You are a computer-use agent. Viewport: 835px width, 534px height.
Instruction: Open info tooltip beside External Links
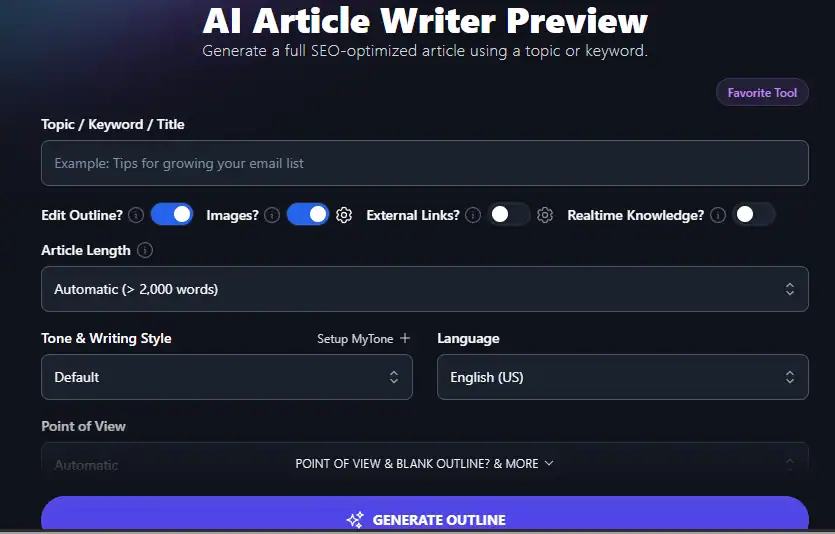coord(473,215)
